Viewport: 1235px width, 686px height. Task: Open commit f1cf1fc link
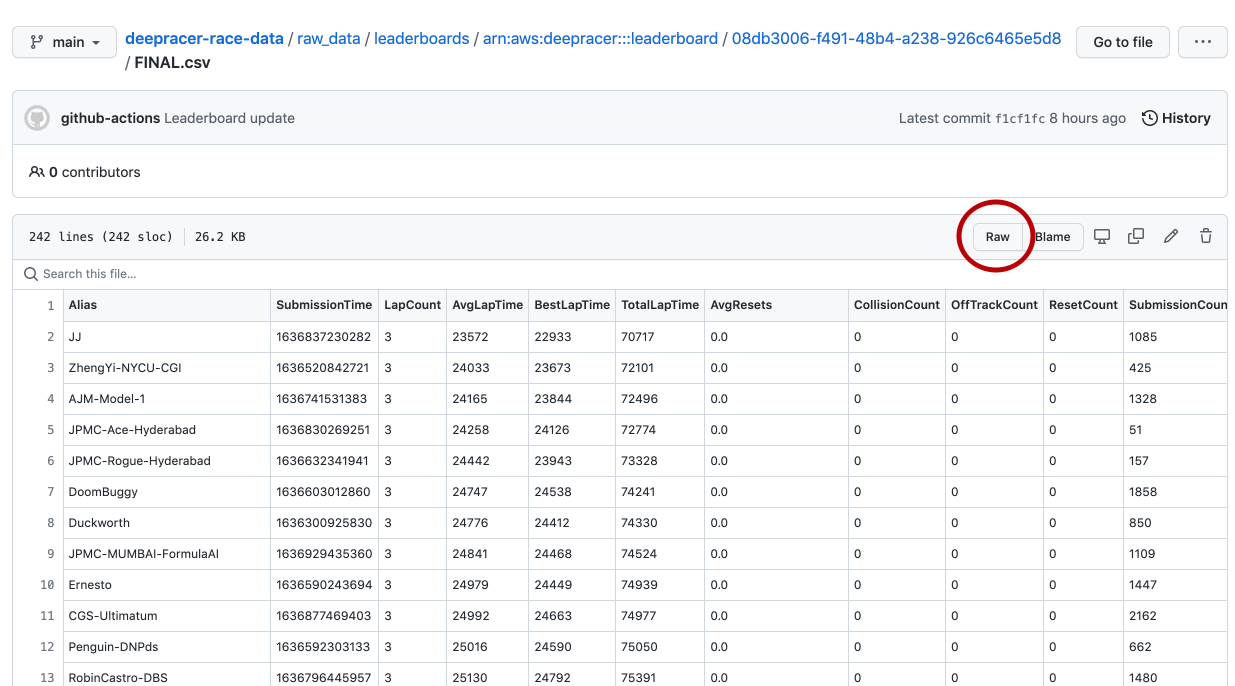pyautogui.click(x=1019, y=118)
